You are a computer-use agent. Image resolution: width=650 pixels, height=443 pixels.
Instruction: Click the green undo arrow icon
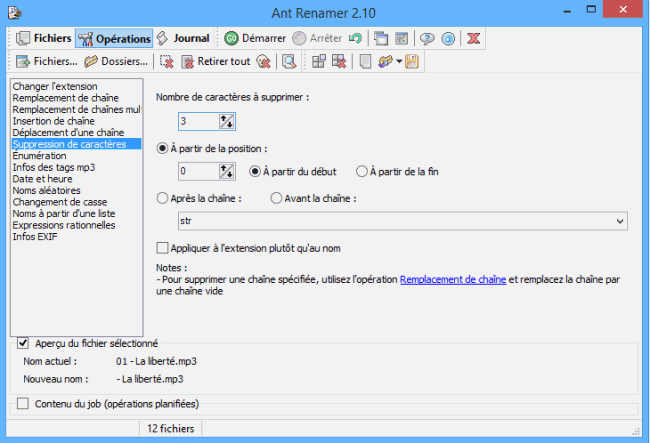[355, 39]
